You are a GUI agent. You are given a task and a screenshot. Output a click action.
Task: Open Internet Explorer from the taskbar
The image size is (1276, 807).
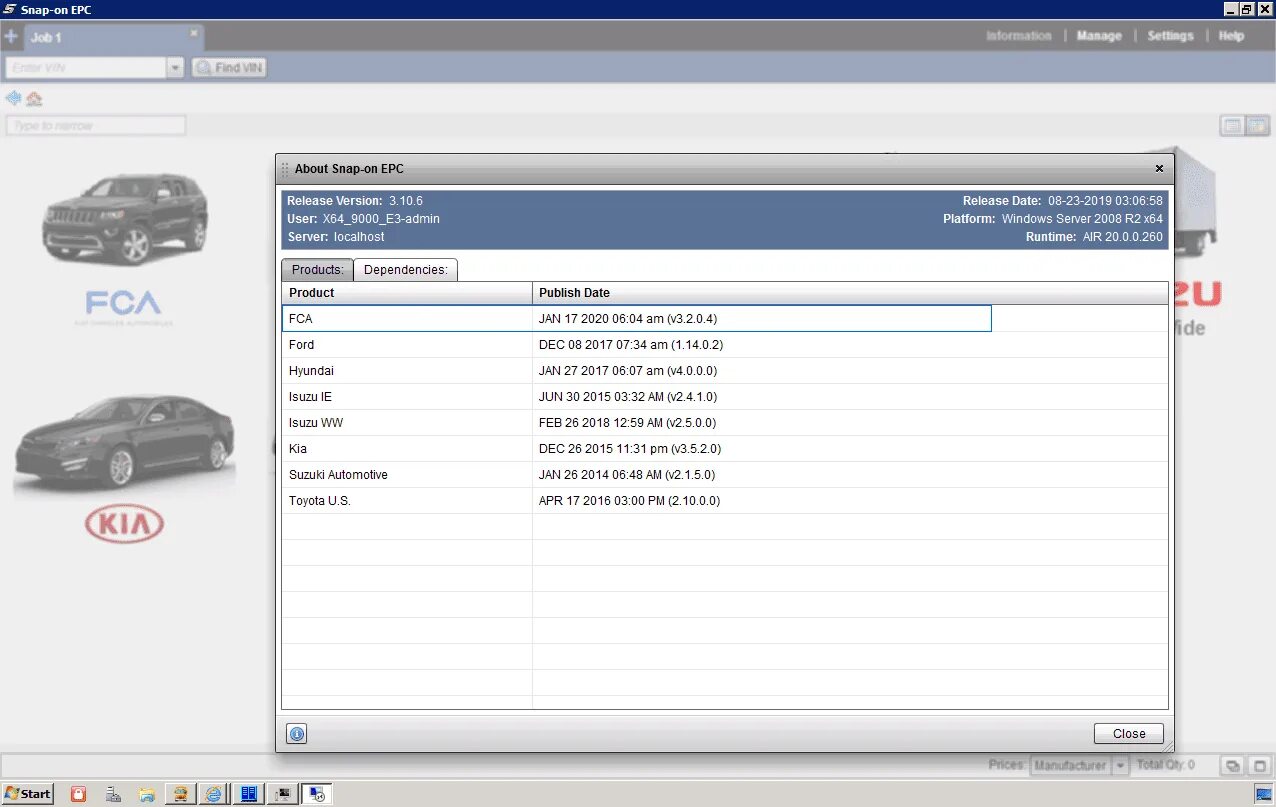pyautogui.click(x=213, y=794)
